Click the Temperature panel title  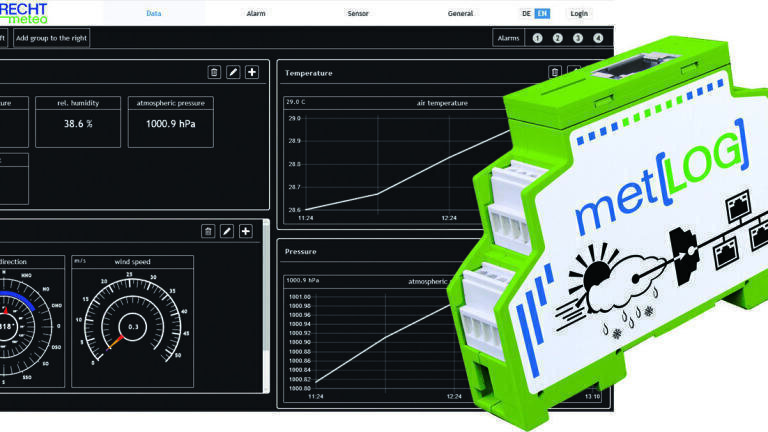[309, 73]
